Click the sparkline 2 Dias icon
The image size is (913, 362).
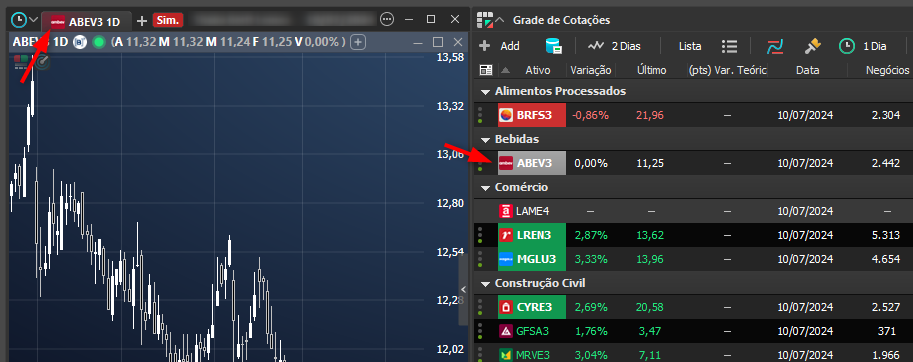pyautogui.click(x=596, y=46)
